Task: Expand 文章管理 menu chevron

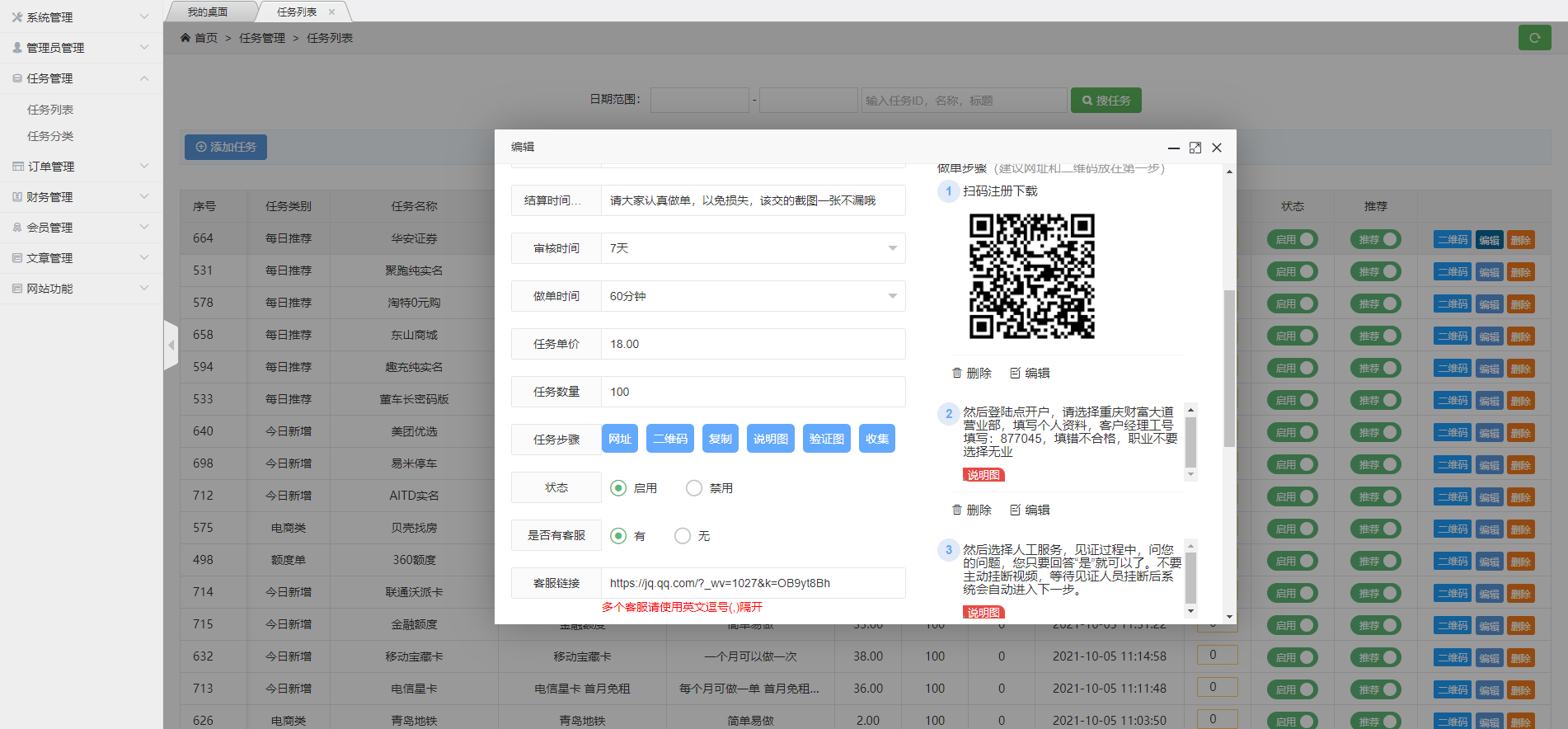Action: 144,257
